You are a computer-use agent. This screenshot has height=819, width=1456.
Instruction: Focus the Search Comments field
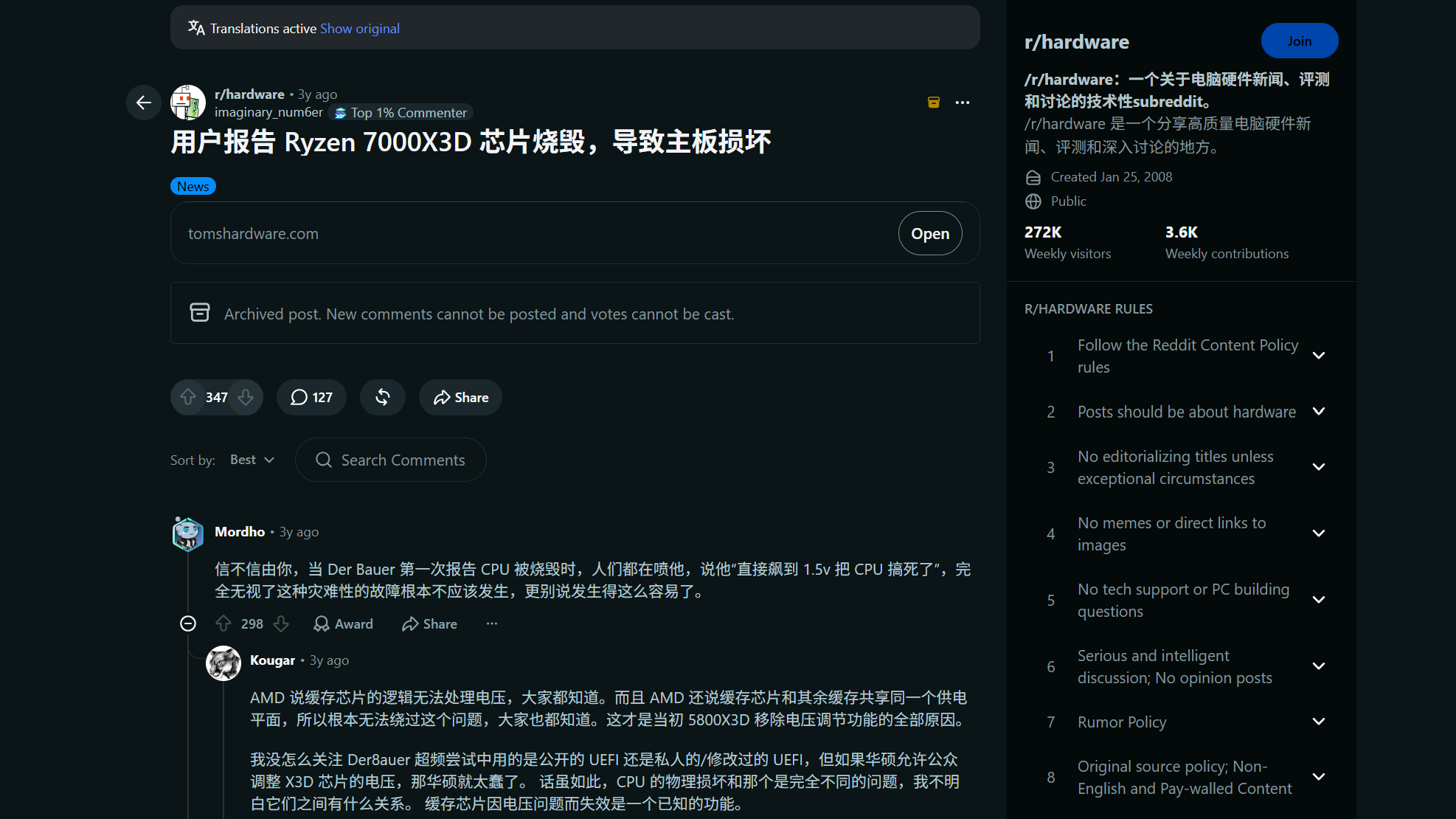(391, 460)
